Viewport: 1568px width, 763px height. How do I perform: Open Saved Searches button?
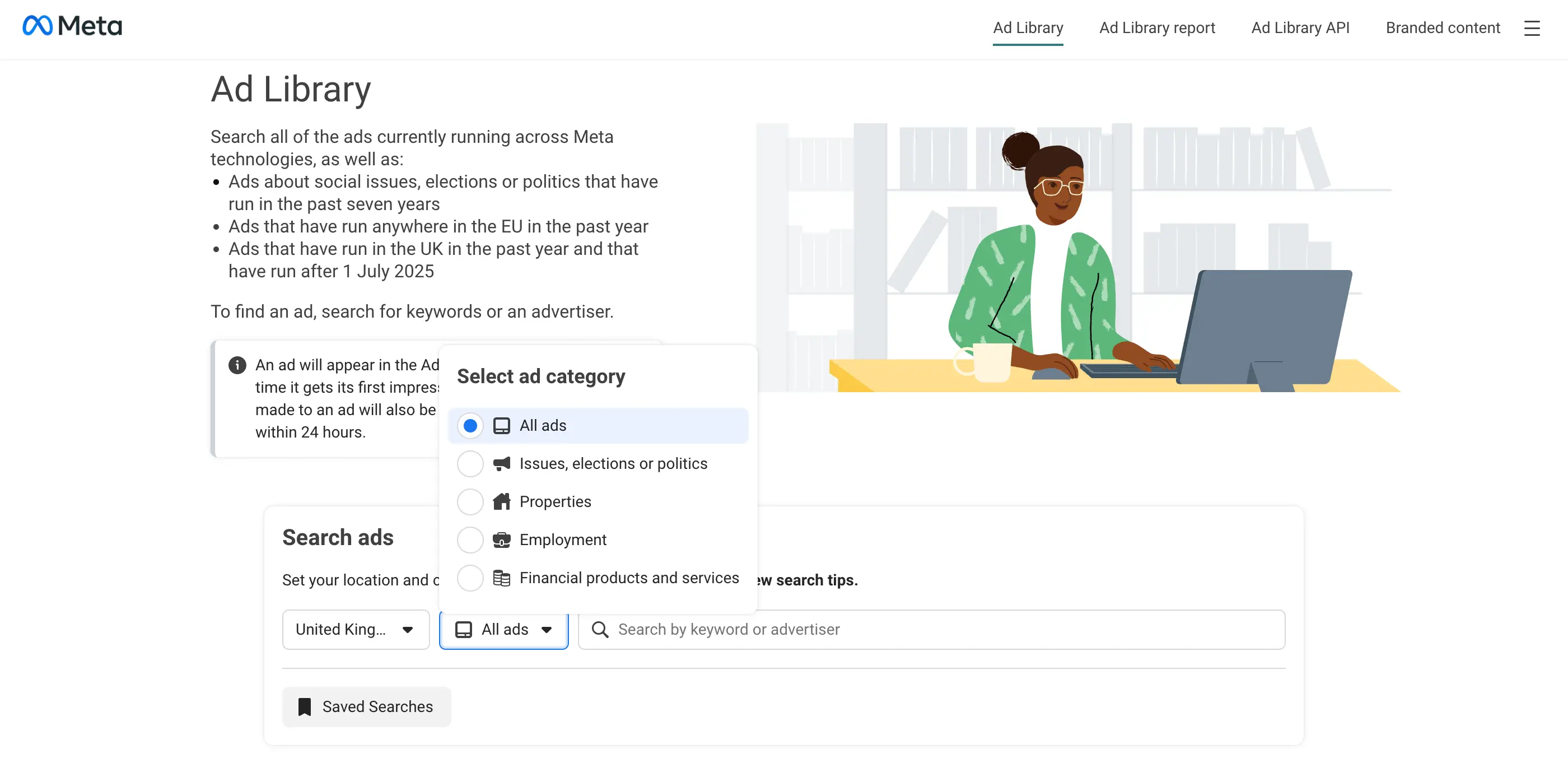pyautogui.click(x=366, y=707)
